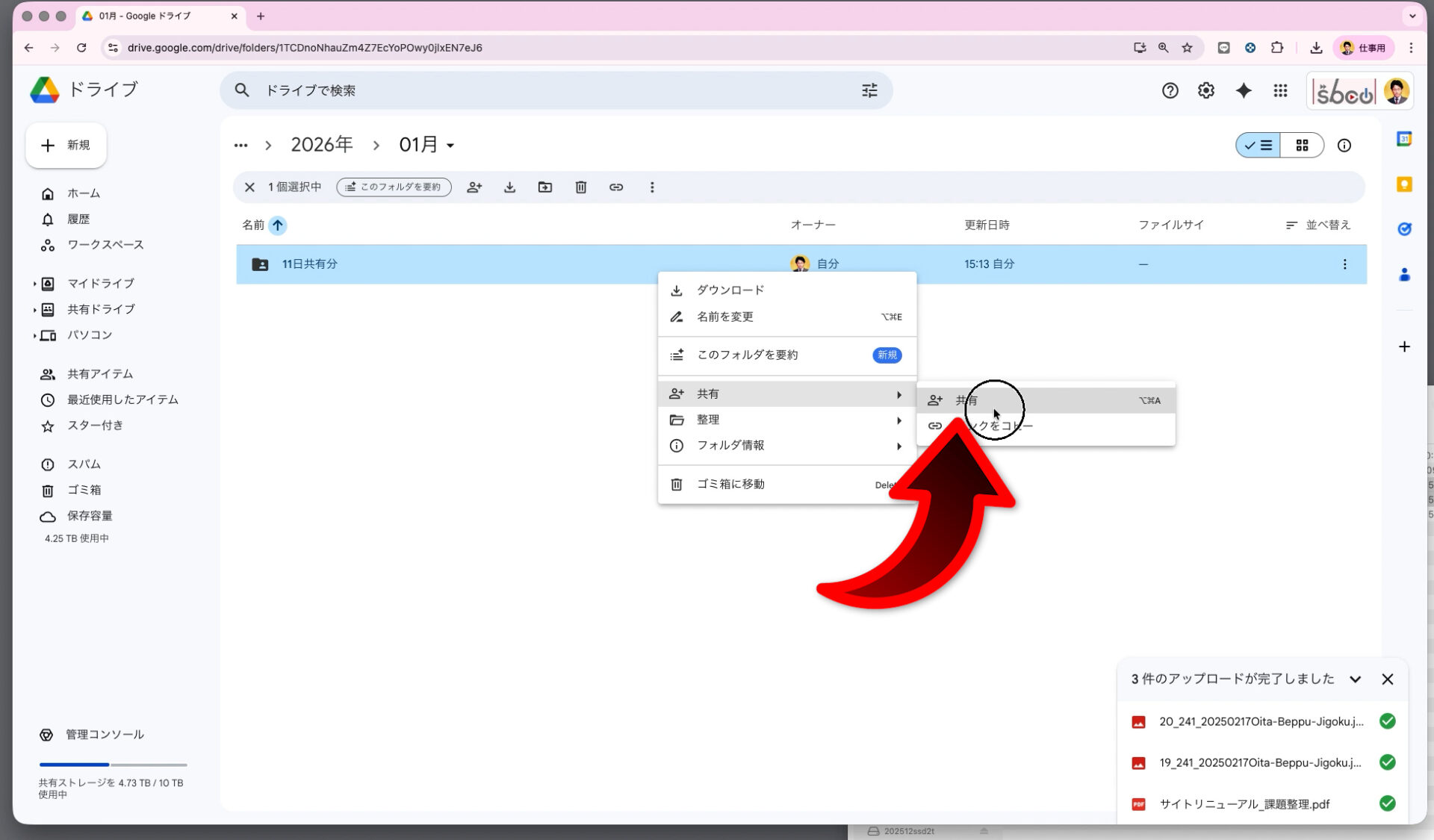Choose ゴミ箱に移動 from the context menu
This screenshot has height=840, width=1434.
[730, 484]
